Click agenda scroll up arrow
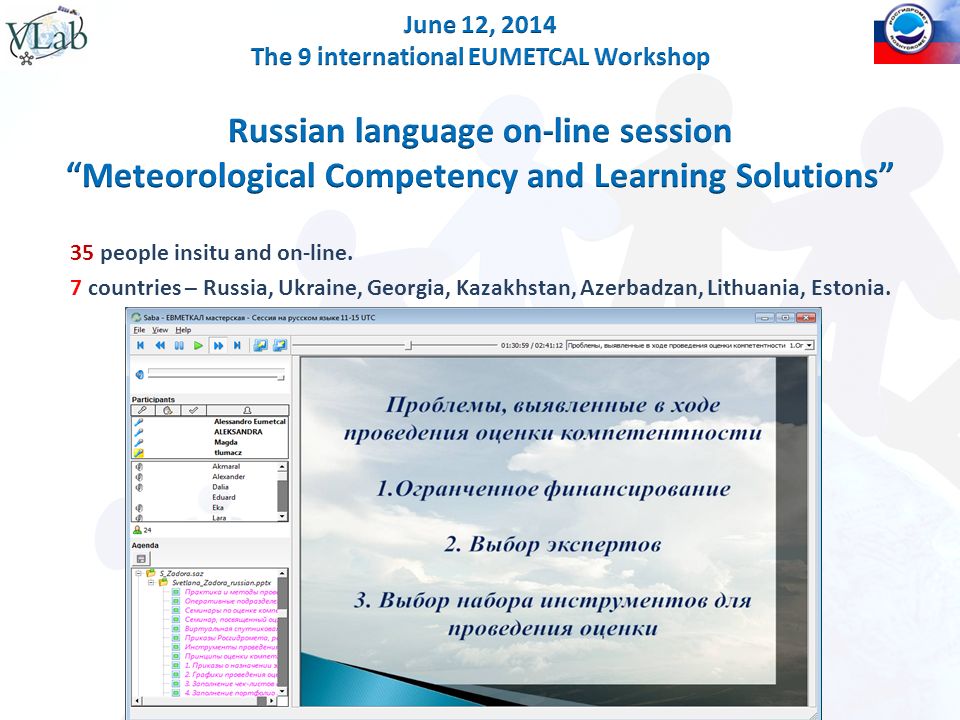This screenshot has height=720, width=960. 282,573
